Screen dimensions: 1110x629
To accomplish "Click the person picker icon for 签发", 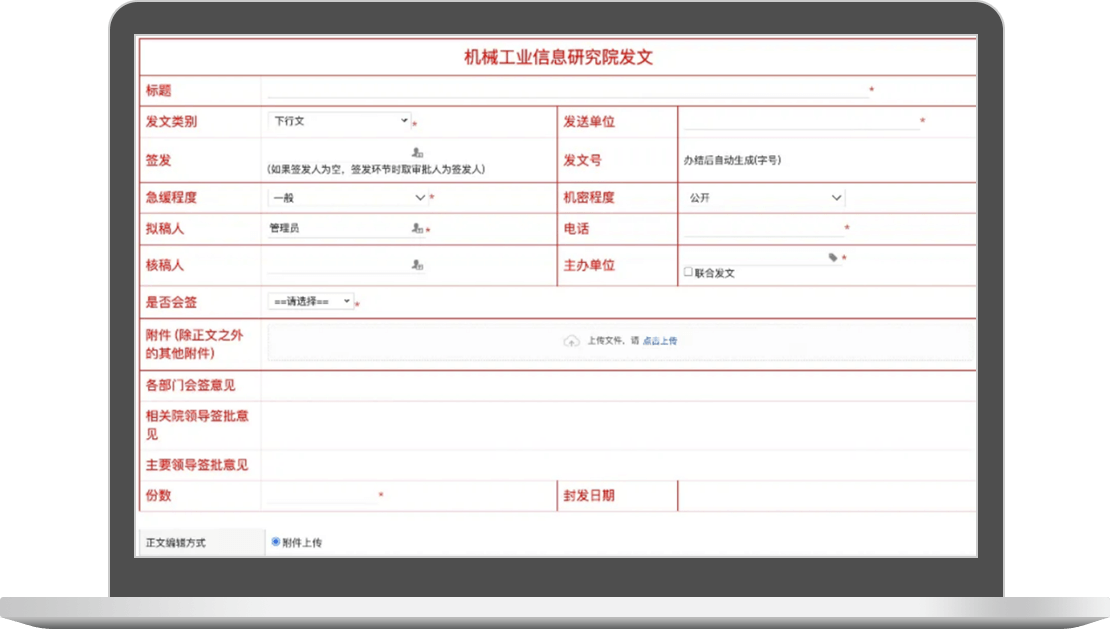I will click(417, 152).
